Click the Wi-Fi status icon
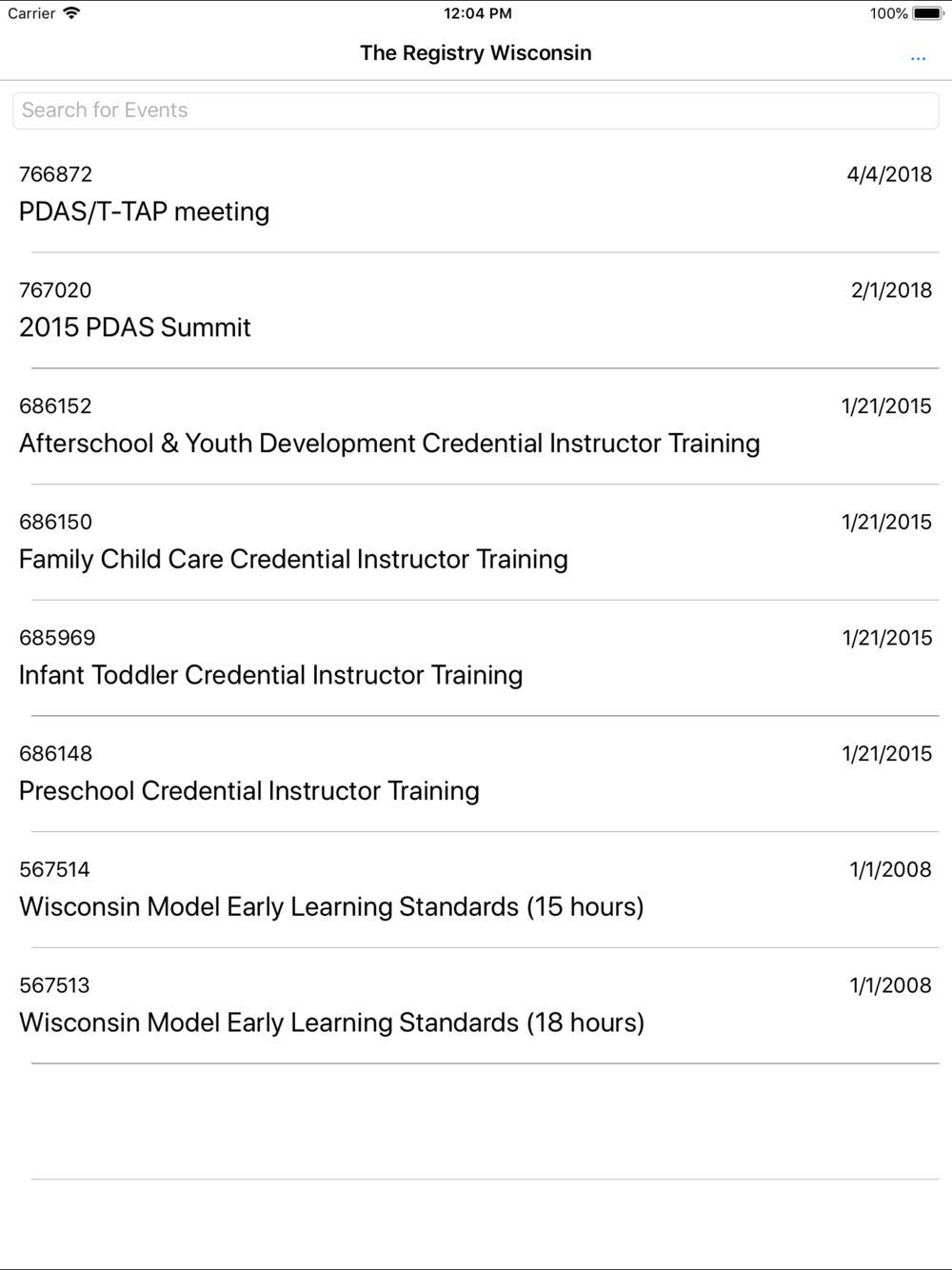Viewport: 952px width, 1270px height. pos(71,13)
